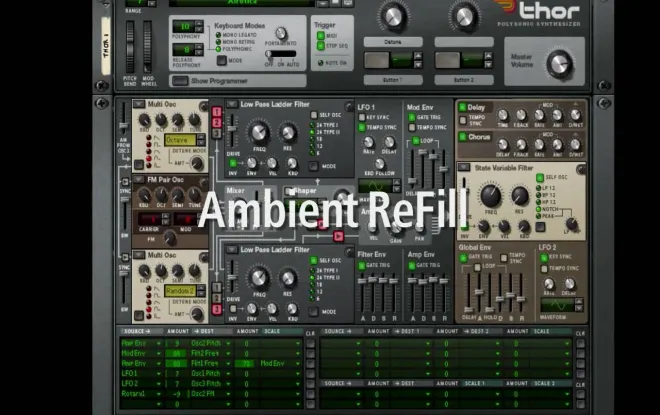The image size is (660, 415).
Task: Click the RES knob of State Variable Filter
Action: (x=520, y=196)
